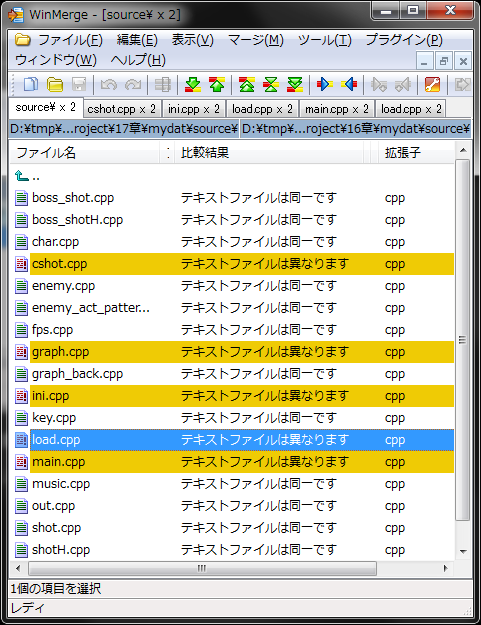The image size is (481, 625).
Task: Switch to the main.cpp x 2 tab
Action: [x=336, y=109]
